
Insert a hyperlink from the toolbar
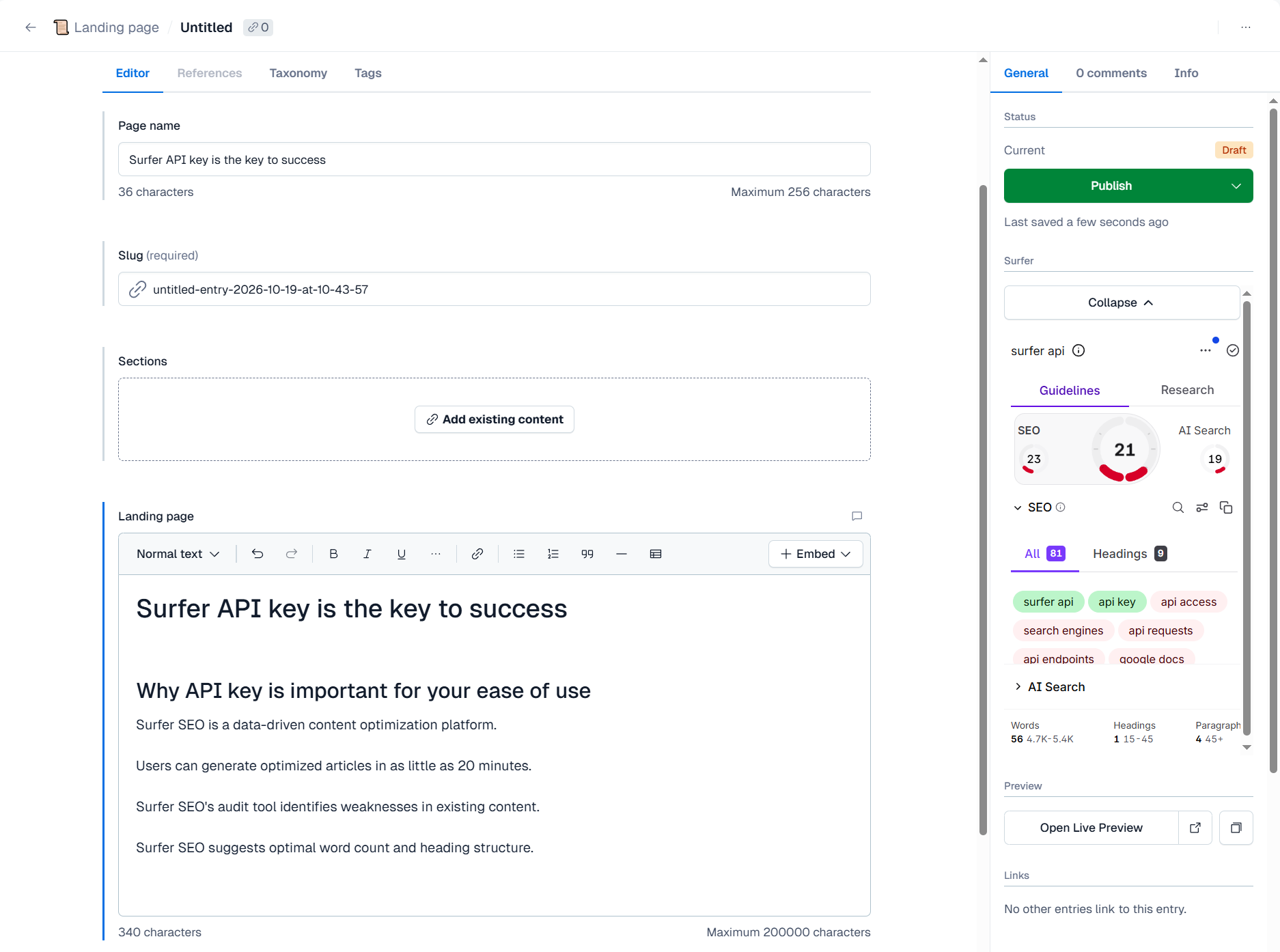click(x=477, y=554)
